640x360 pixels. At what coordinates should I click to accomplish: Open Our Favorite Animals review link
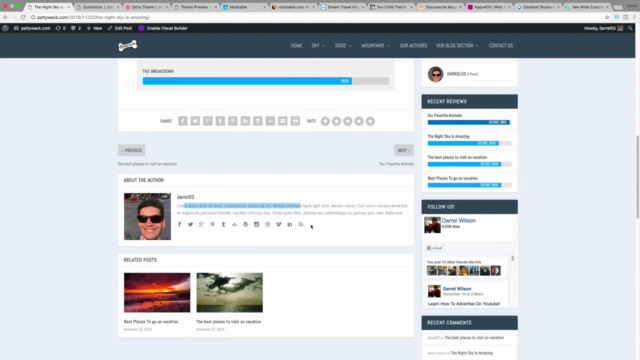[444, 116]
